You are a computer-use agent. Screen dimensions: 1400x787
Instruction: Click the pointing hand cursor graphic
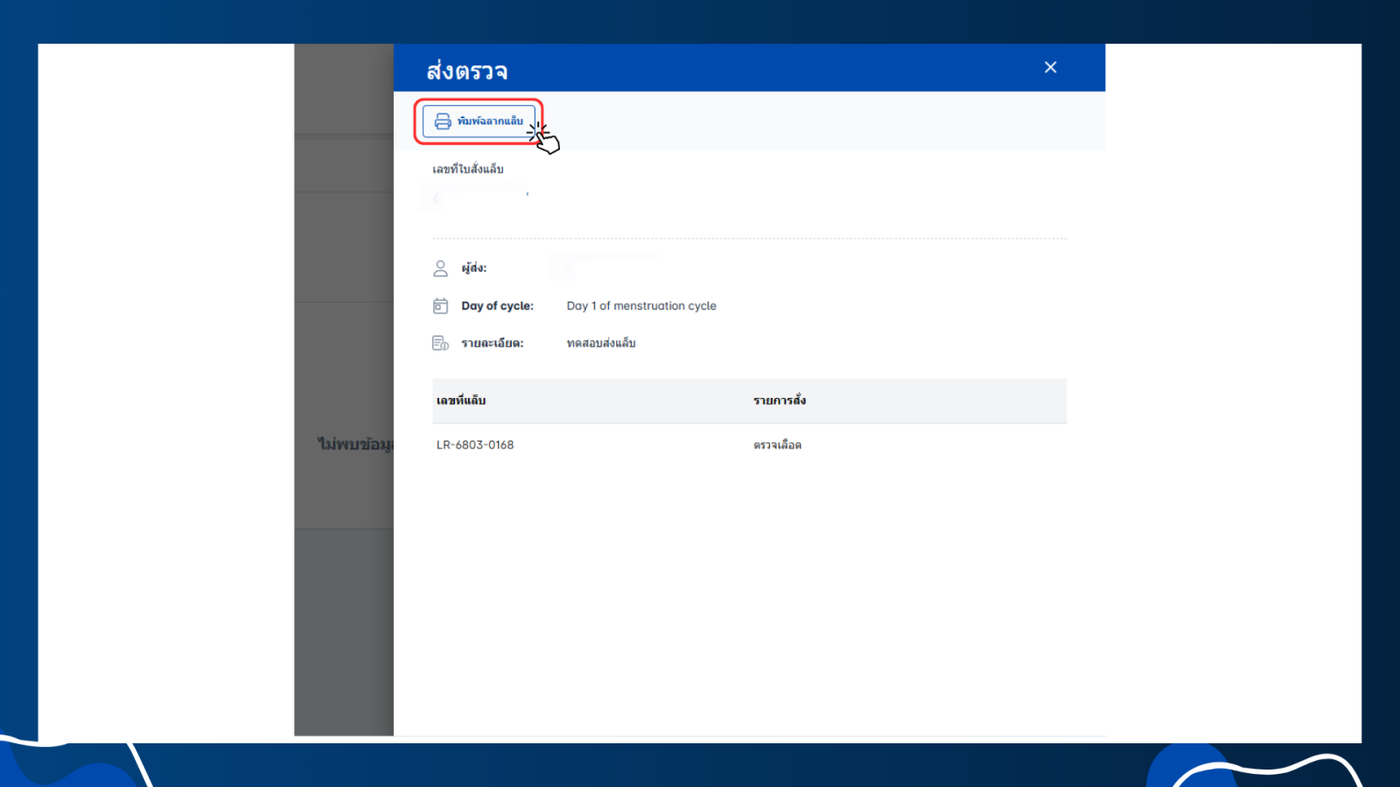[x=544, y=138]
